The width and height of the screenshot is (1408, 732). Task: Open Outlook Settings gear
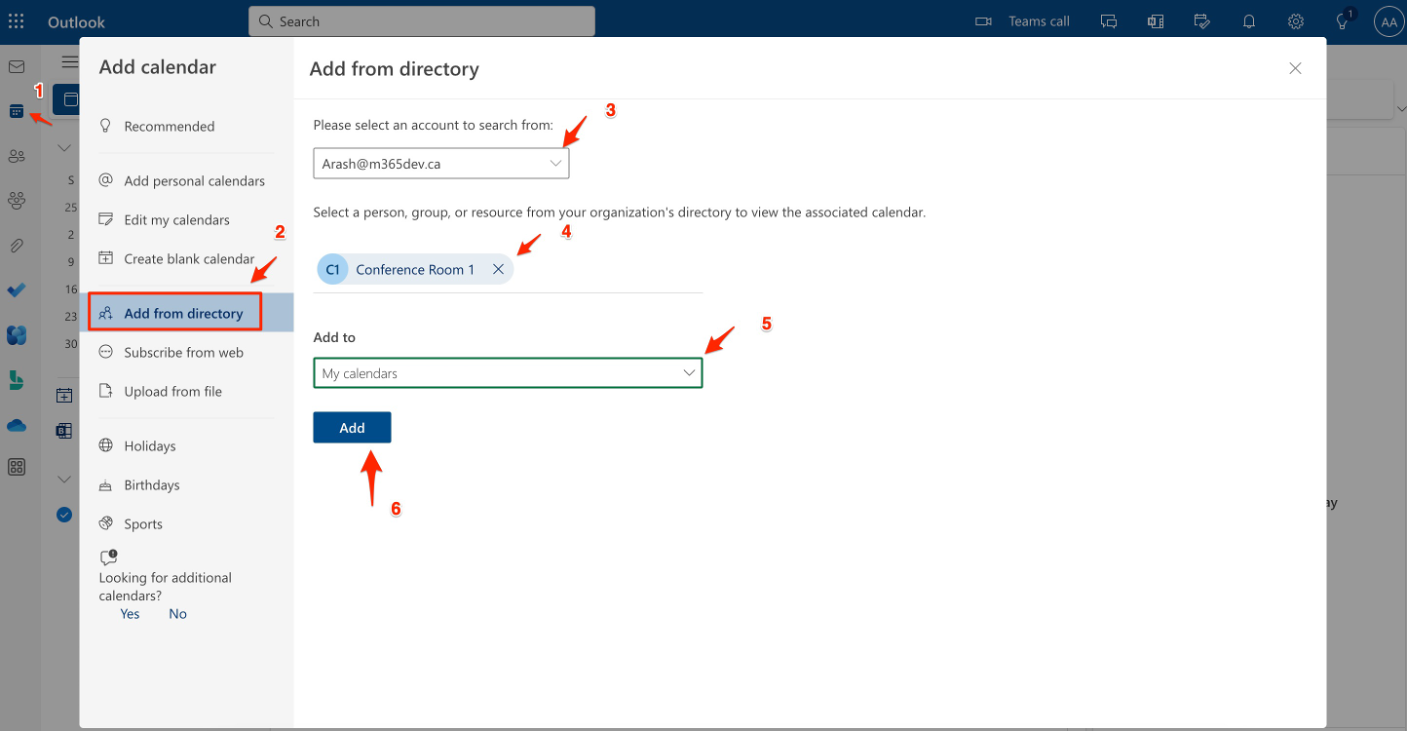[x=1295, y=20]
